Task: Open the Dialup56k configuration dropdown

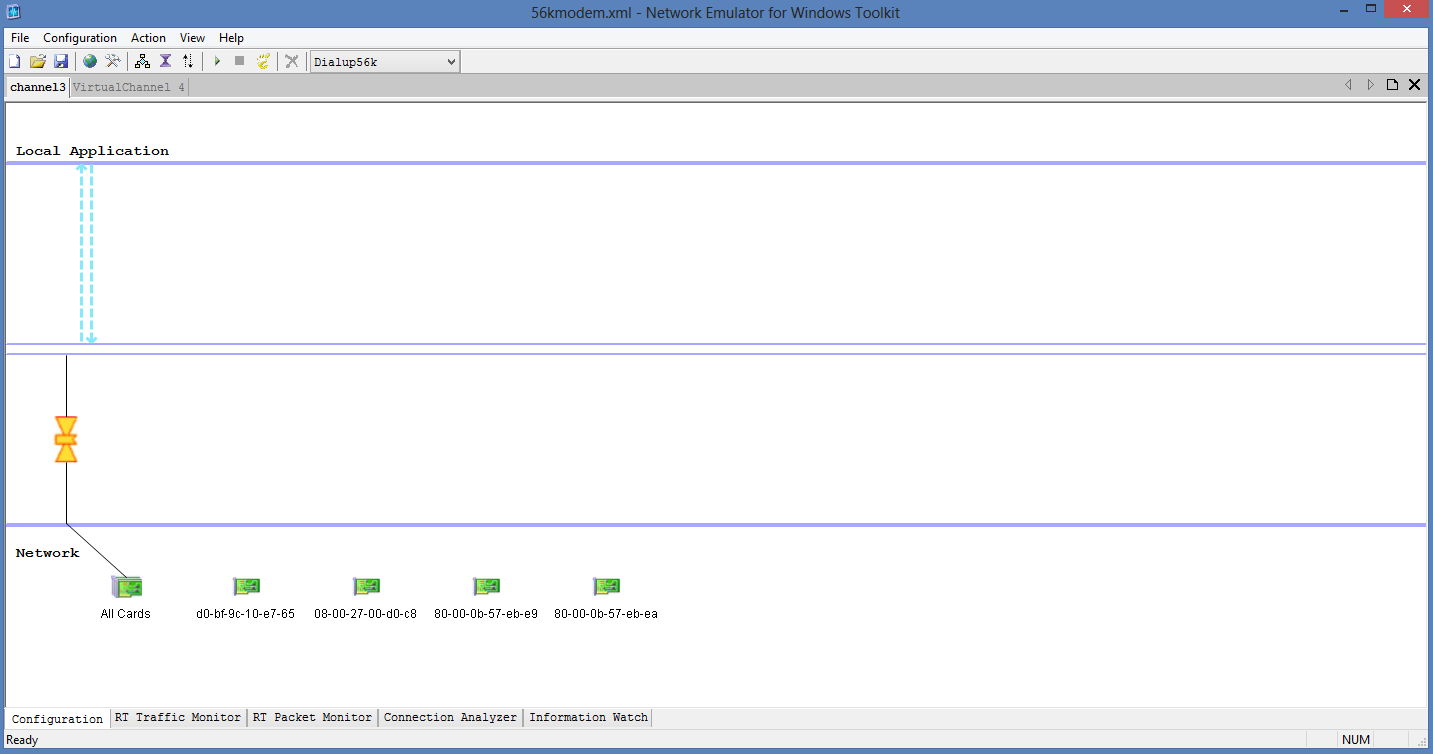Action: [x=384, y=61]
